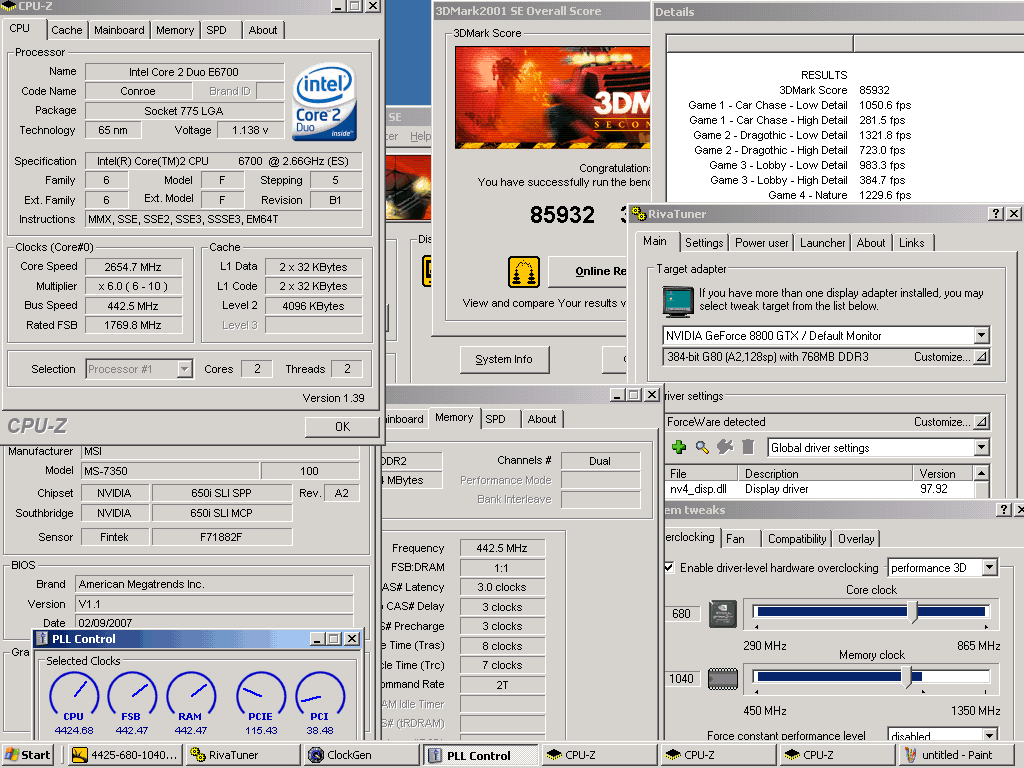Click the System Info button in 3DMark

click(x=504, y=359)
